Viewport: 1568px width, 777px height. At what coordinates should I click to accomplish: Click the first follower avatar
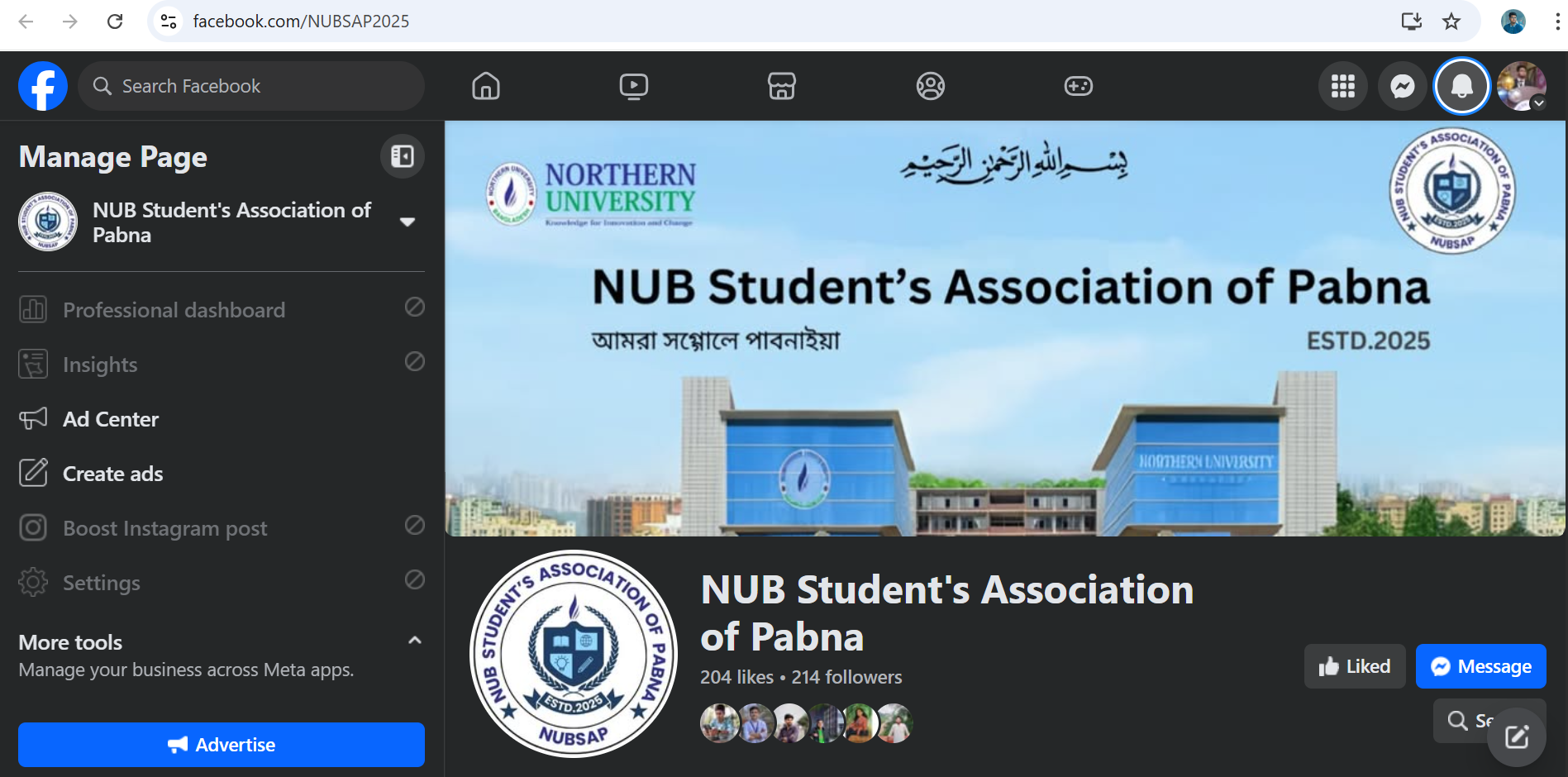(x=720, y=723)
